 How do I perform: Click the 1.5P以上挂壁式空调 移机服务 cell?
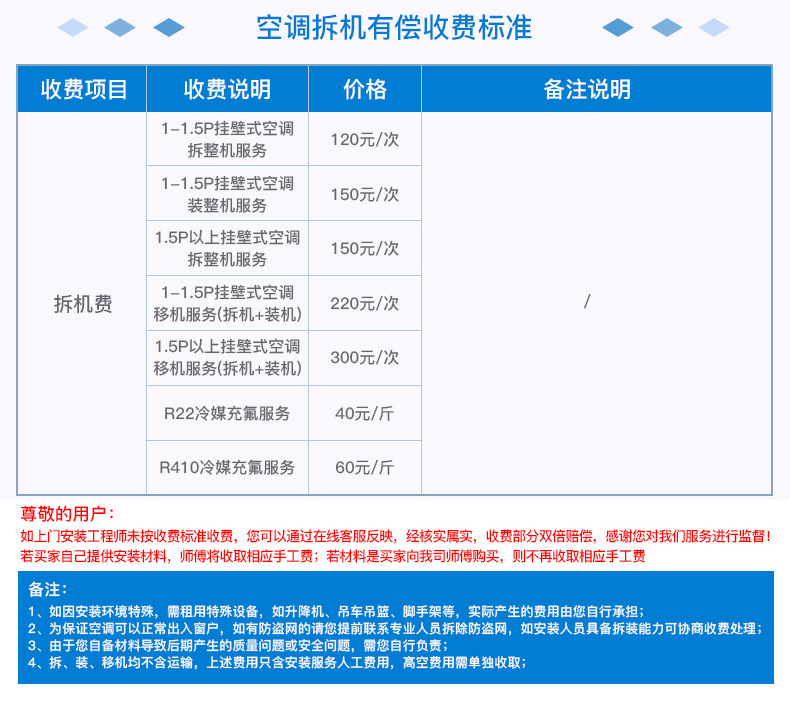[x=227, y=358]
